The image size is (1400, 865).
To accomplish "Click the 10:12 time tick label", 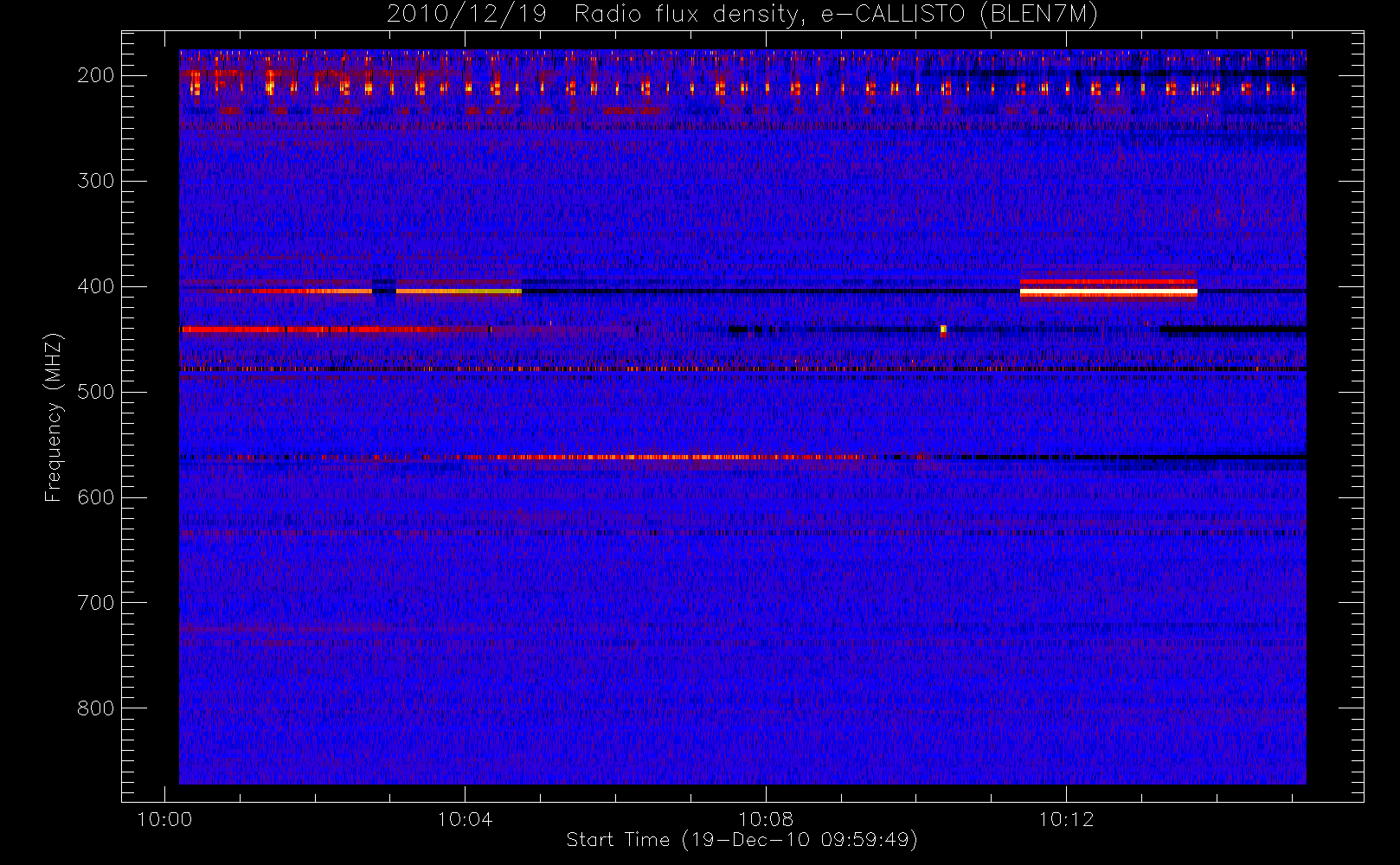I will [x=1066, y=819].
